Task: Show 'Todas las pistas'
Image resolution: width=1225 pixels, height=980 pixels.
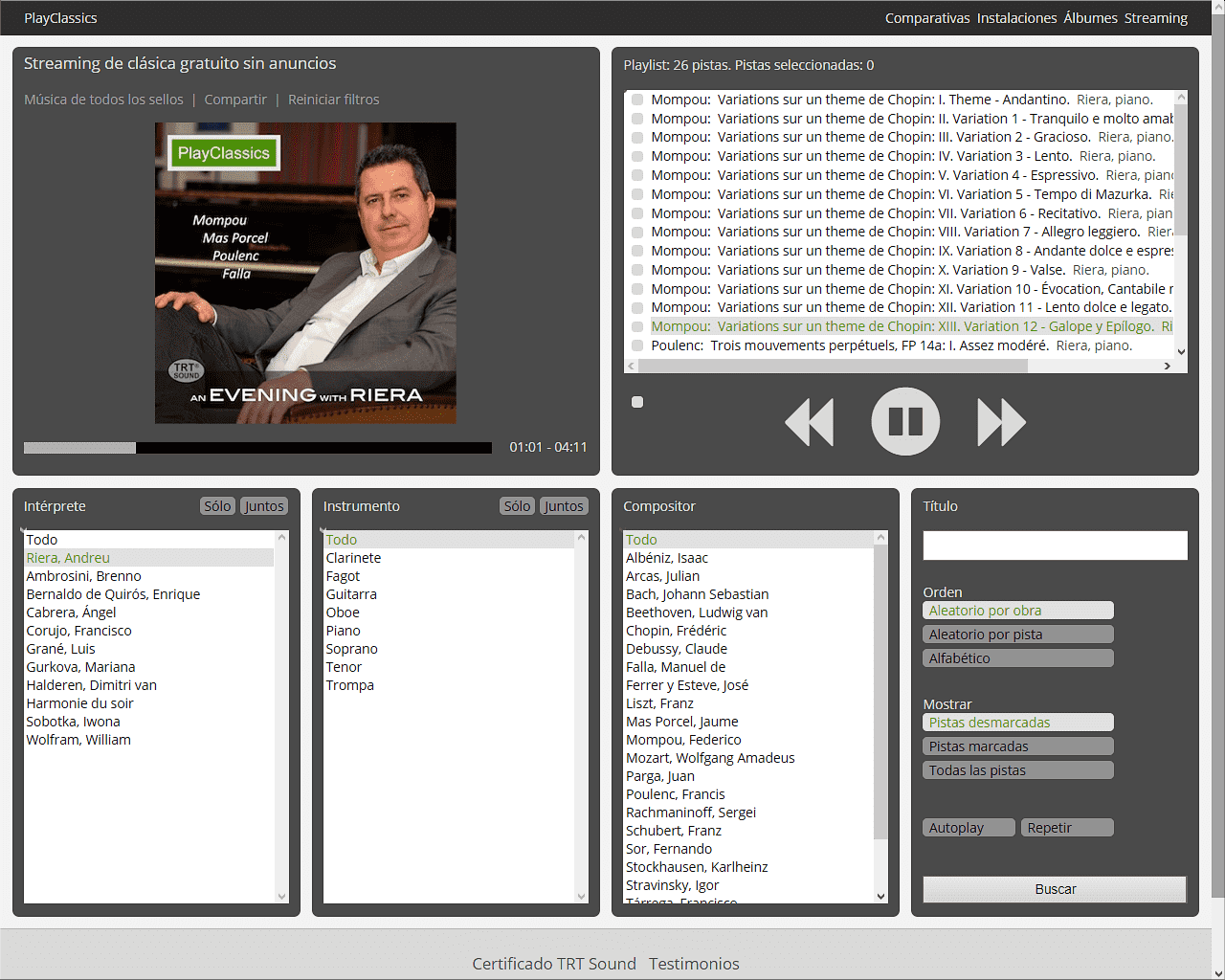Action: (x=1018, y=770)
